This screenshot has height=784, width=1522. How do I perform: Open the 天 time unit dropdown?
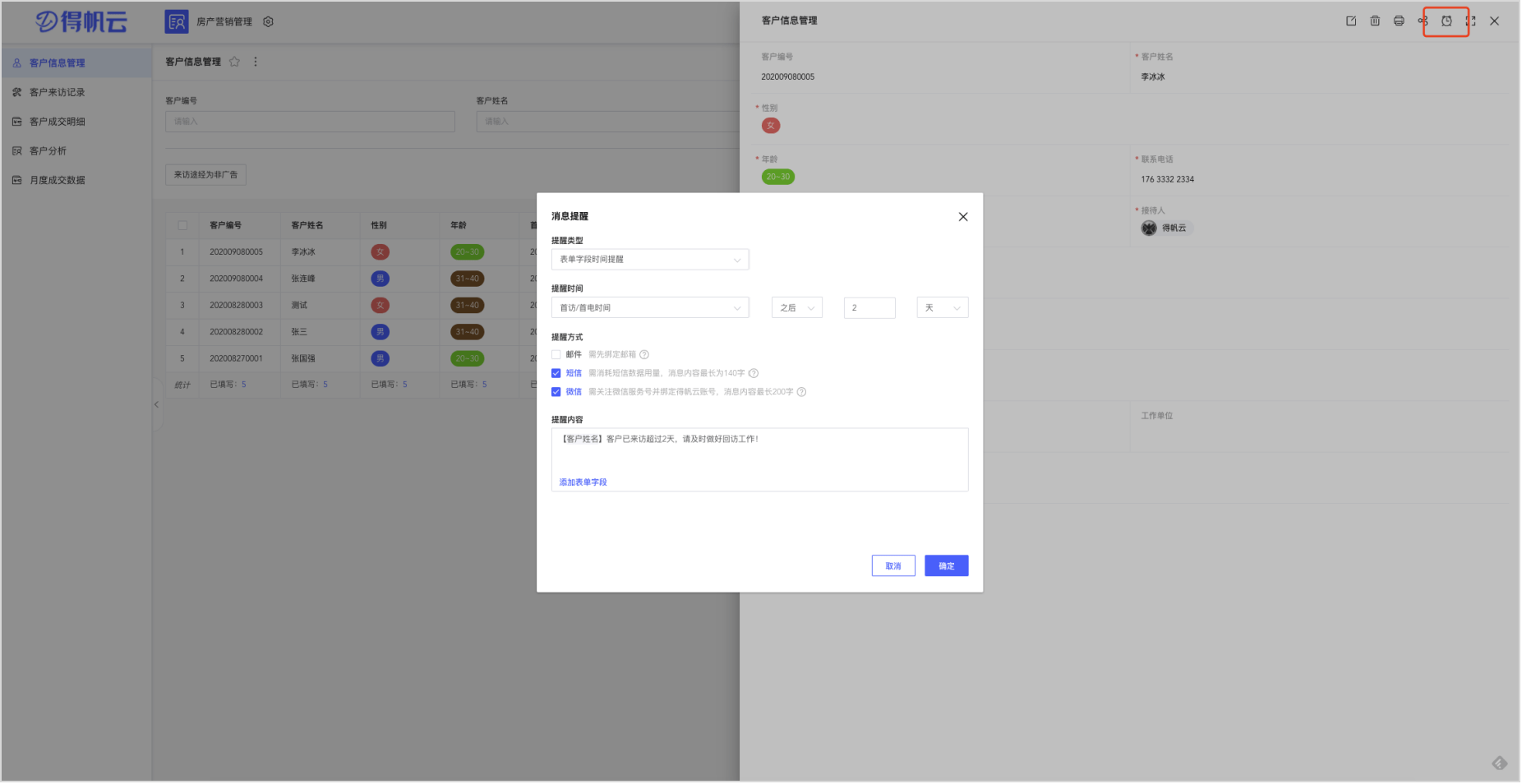(943, 308)
